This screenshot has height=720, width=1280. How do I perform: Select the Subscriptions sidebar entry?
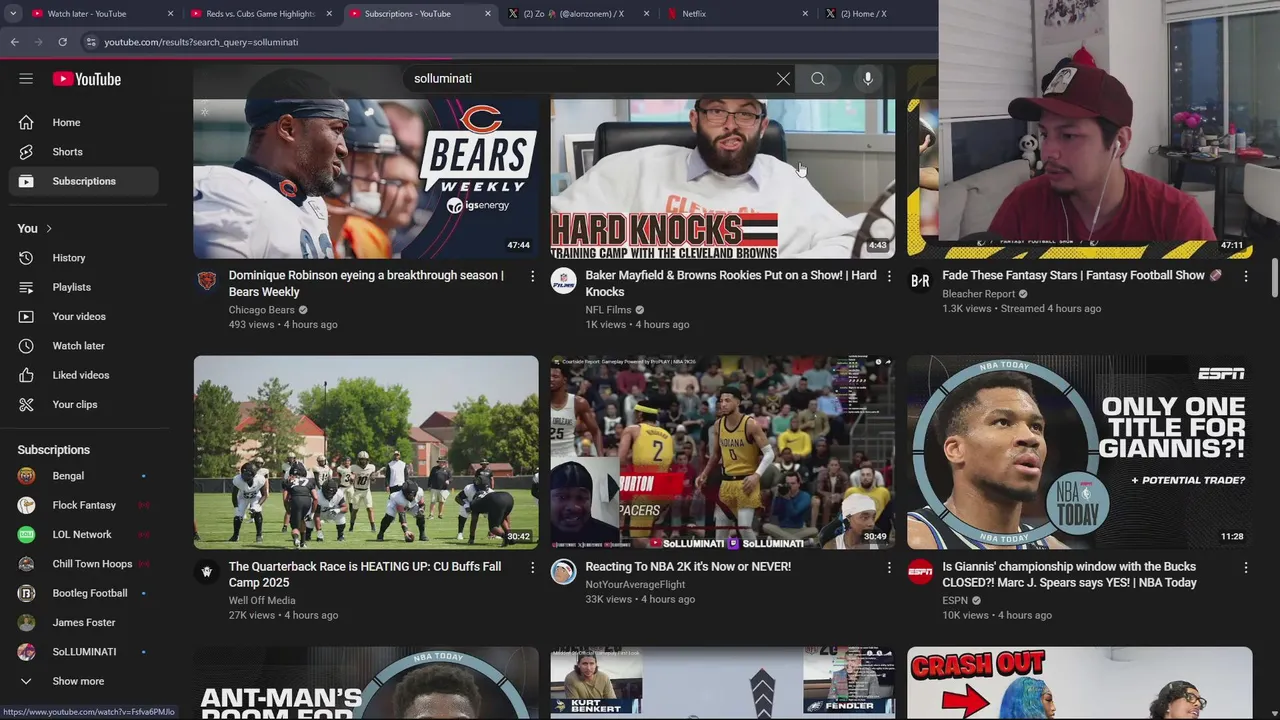[x=84, y=181]
